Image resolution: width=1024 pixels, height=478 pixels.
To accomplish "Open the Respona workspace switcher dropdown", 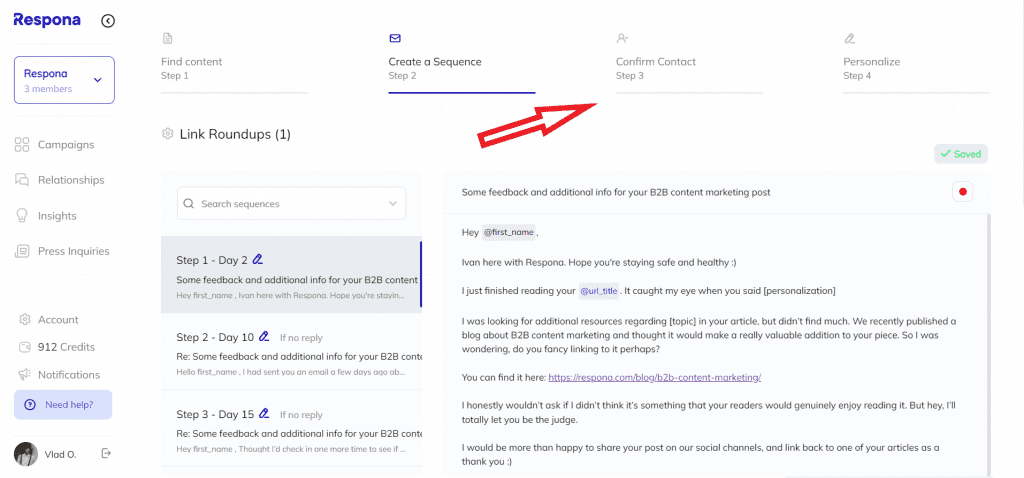I will 64,80.
